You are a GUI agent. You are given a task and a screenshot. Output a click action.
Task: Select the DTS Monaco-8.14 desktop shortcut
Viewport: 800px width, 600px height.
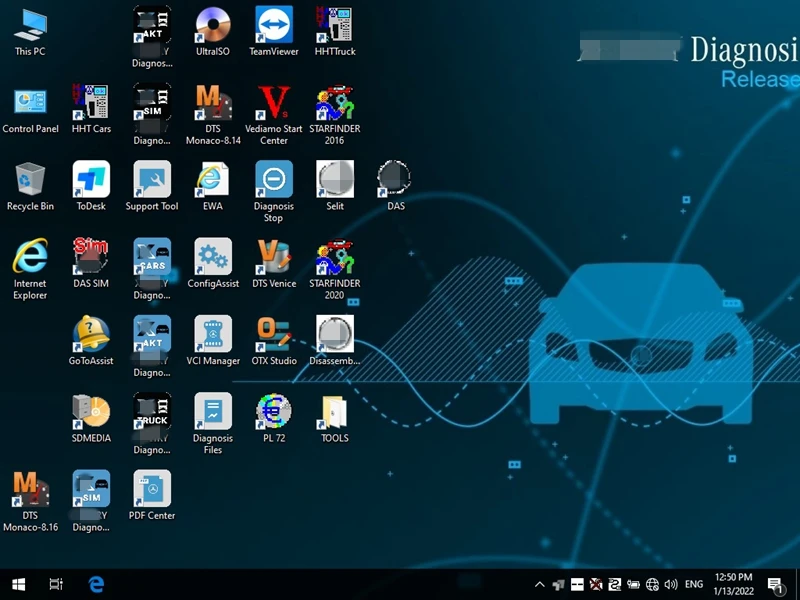[213, 103]
